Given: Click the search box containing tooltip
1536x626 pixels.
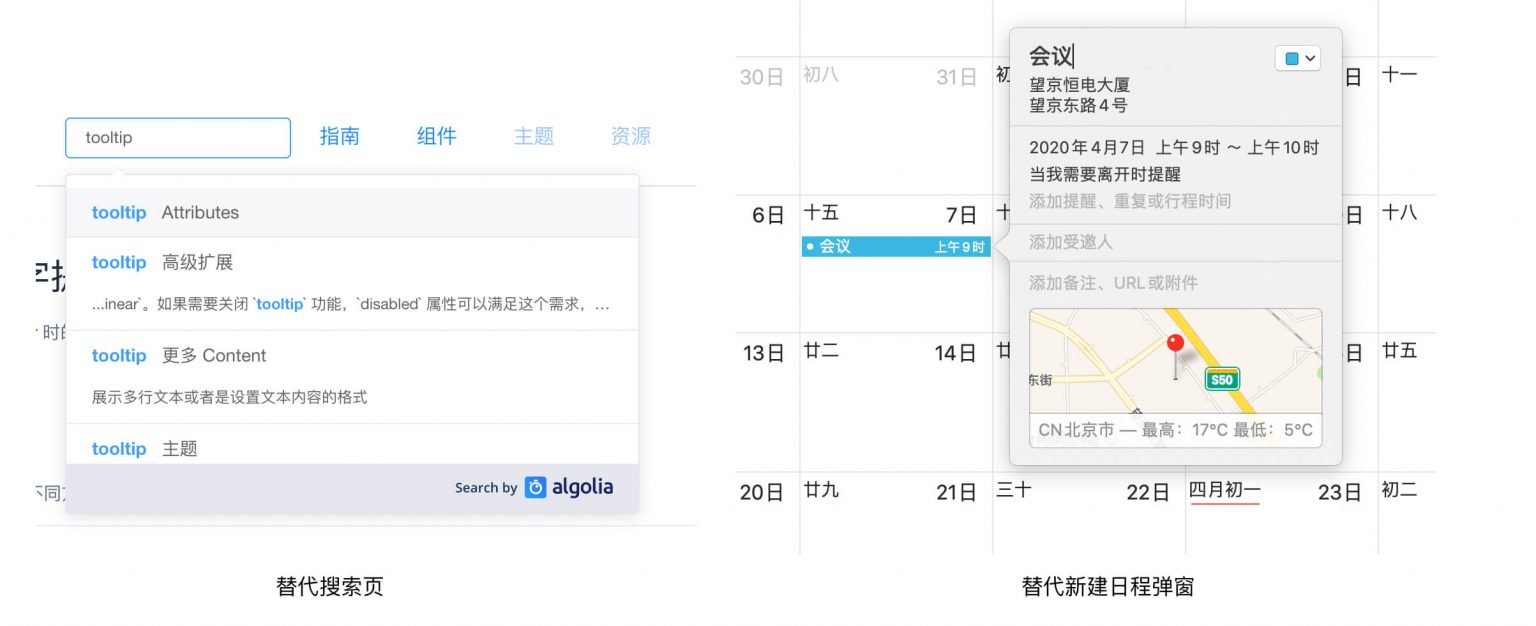Looking at the screenshot, I should 177,137.
